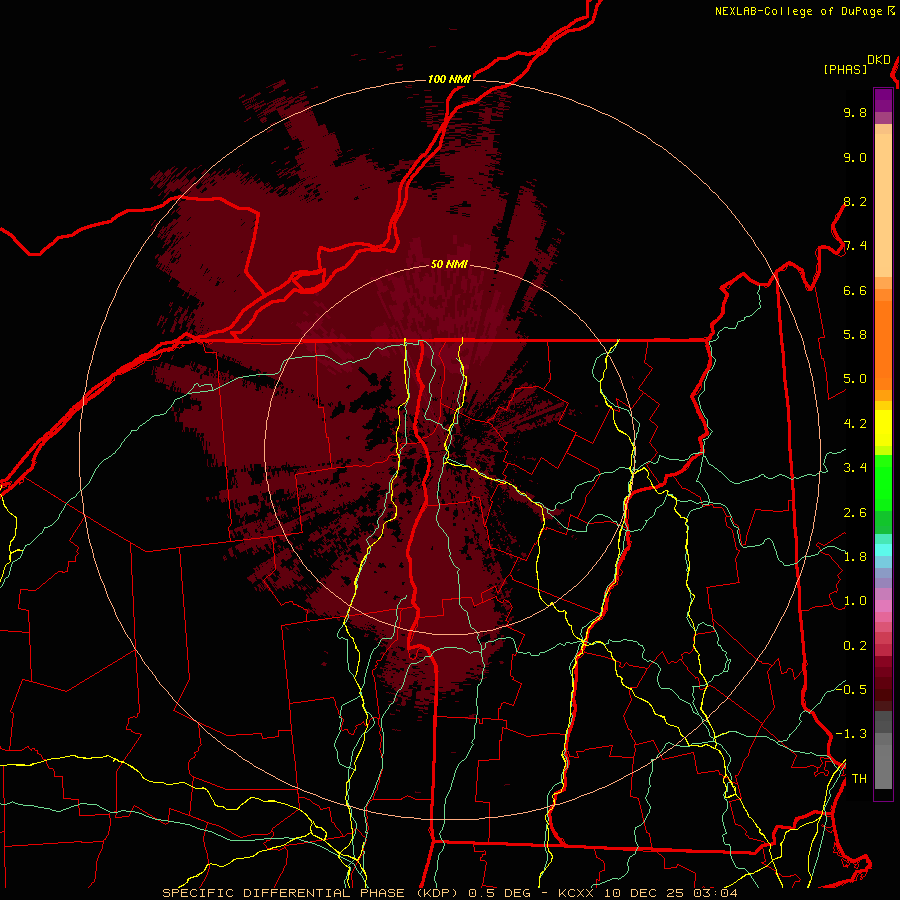Click the 3.4 color scale label
900x900 pixels.
tap(855, 468)
